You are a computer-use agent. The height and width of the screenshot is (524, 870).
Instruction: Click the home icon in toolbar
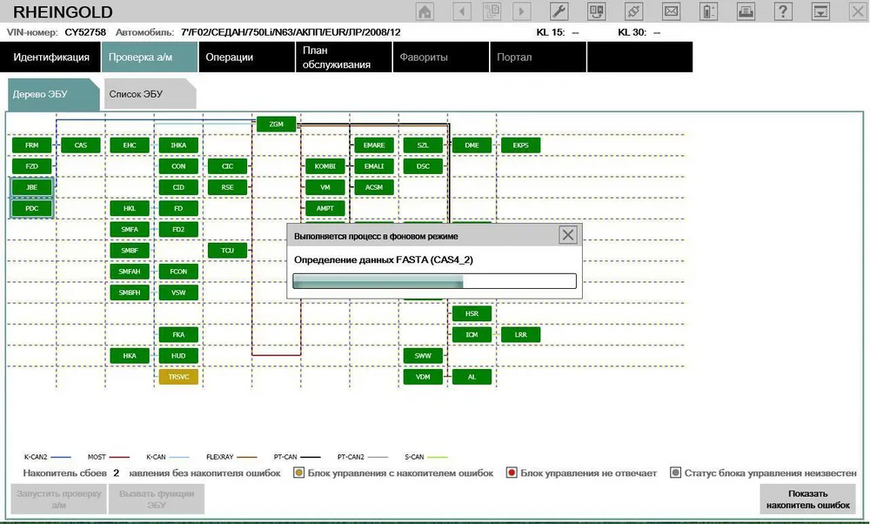(x=425, y=11)
